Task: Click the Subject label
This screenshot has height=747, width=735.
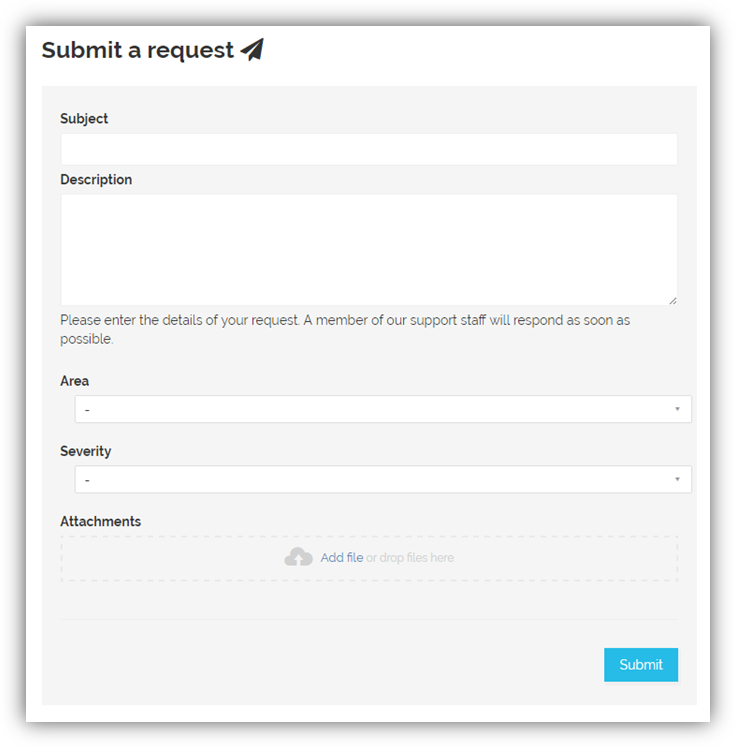Action: [84, 118]
